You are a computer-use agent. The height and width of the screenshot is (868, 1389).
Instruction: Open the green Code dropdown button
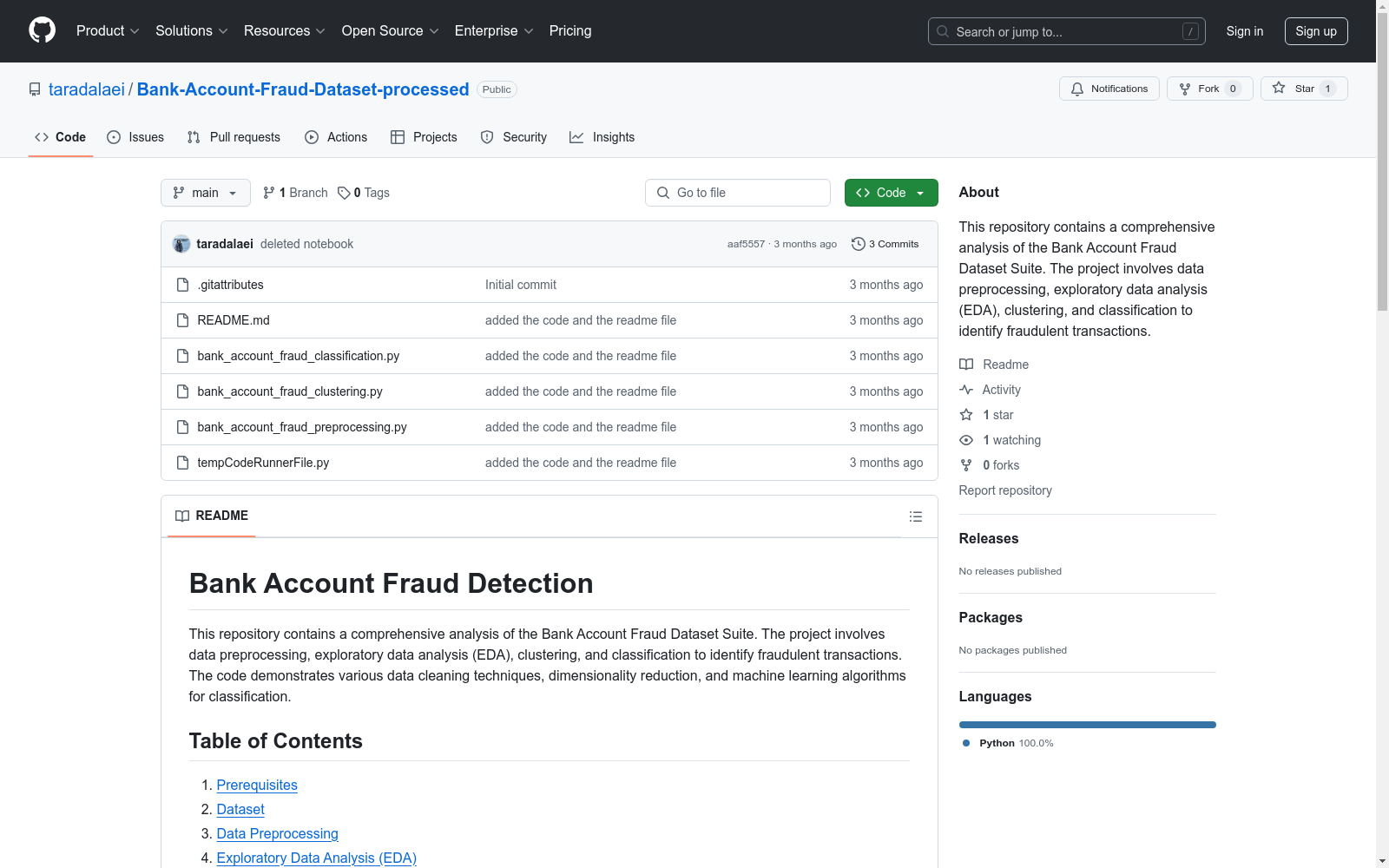pyautogui.click(x=891, y=193)
